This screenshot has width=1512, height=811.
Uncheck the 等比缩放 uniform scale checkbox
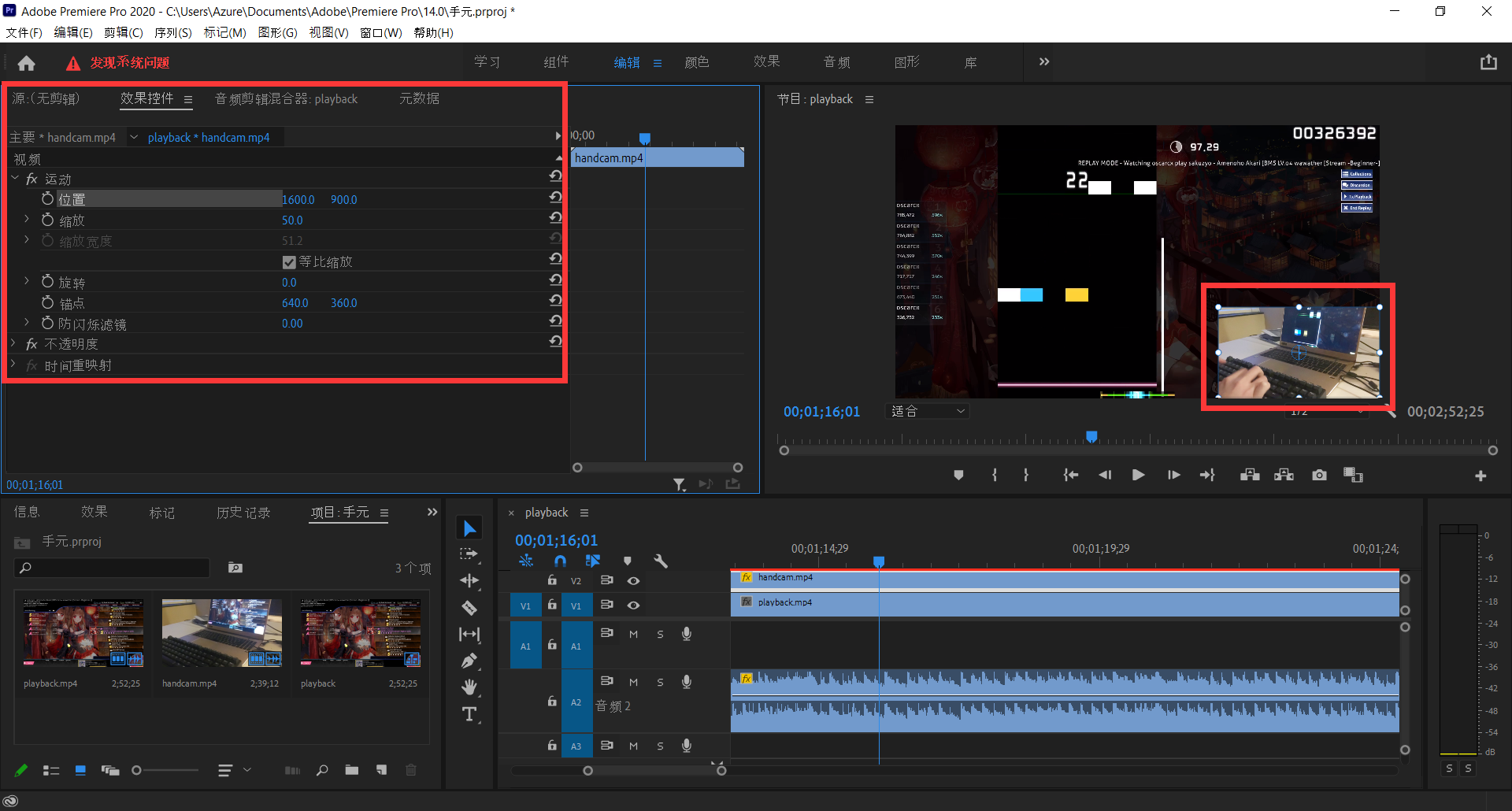point(289,262)
